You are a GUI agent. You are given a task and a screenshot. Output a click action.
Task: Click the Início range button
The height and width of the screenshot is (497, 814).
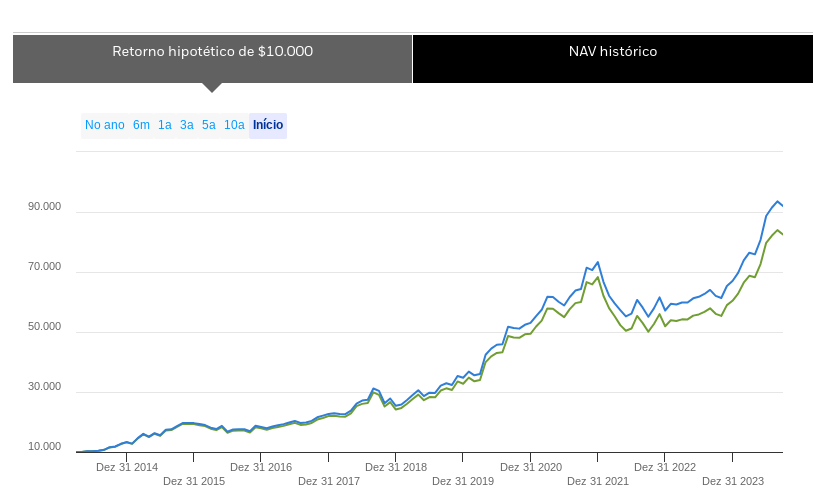point(268,125)
